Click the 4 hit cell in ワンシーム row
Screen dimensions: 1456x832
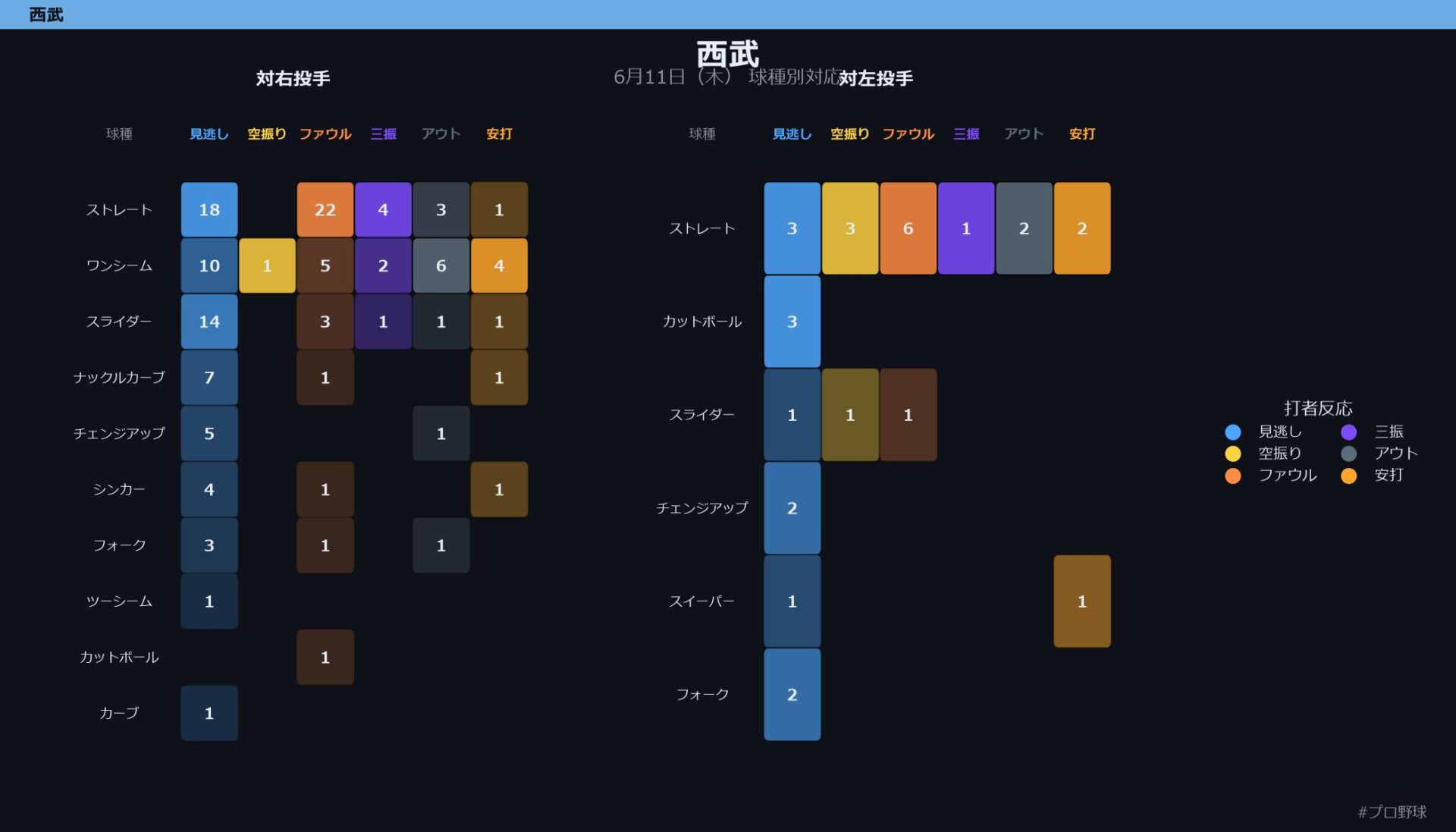(499, 265)
